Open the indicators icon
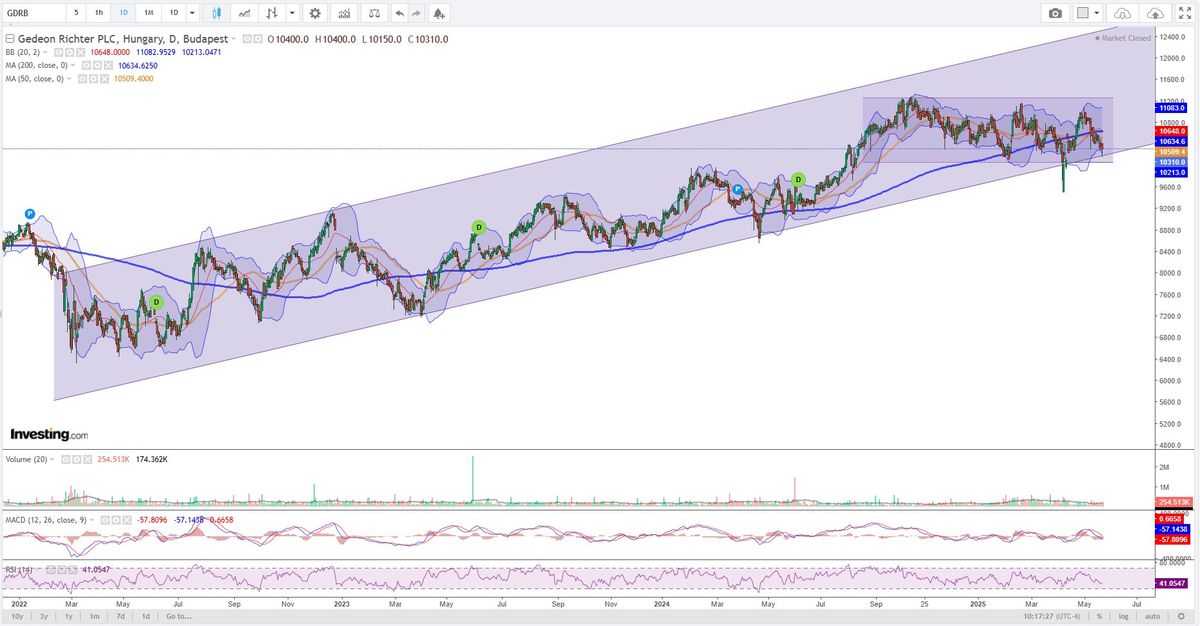The width and height of the screenshot is (1200, 626). (344, 13)
